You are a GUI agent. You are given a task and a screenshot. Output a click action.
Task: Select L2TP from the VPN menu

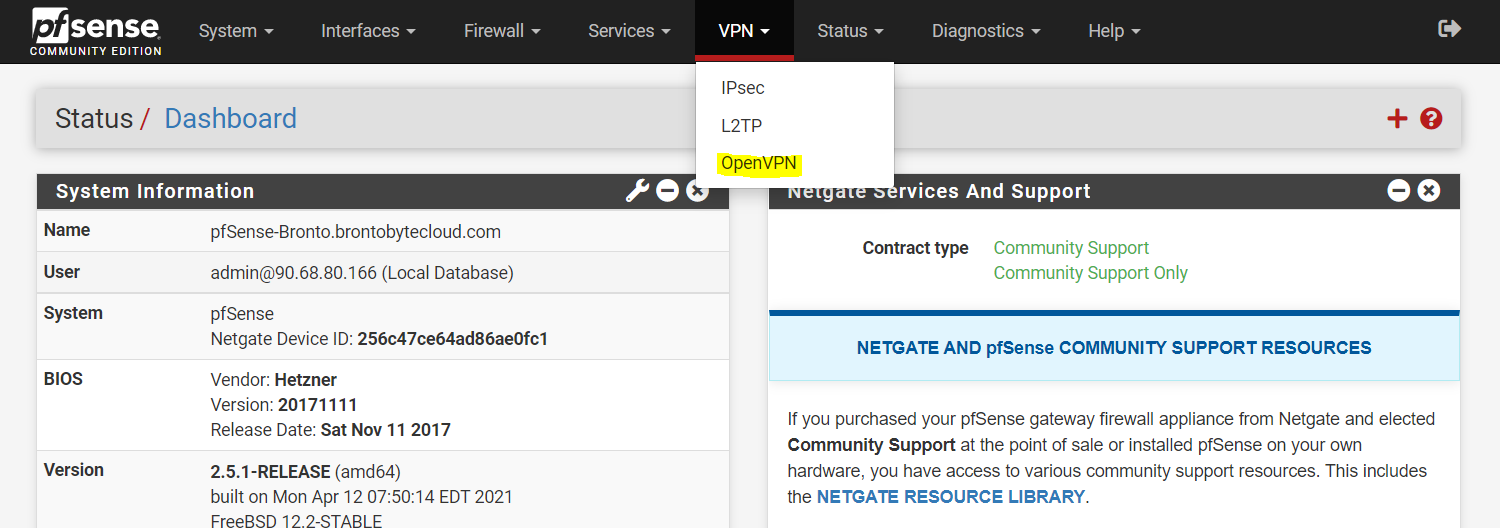point(742,126)
